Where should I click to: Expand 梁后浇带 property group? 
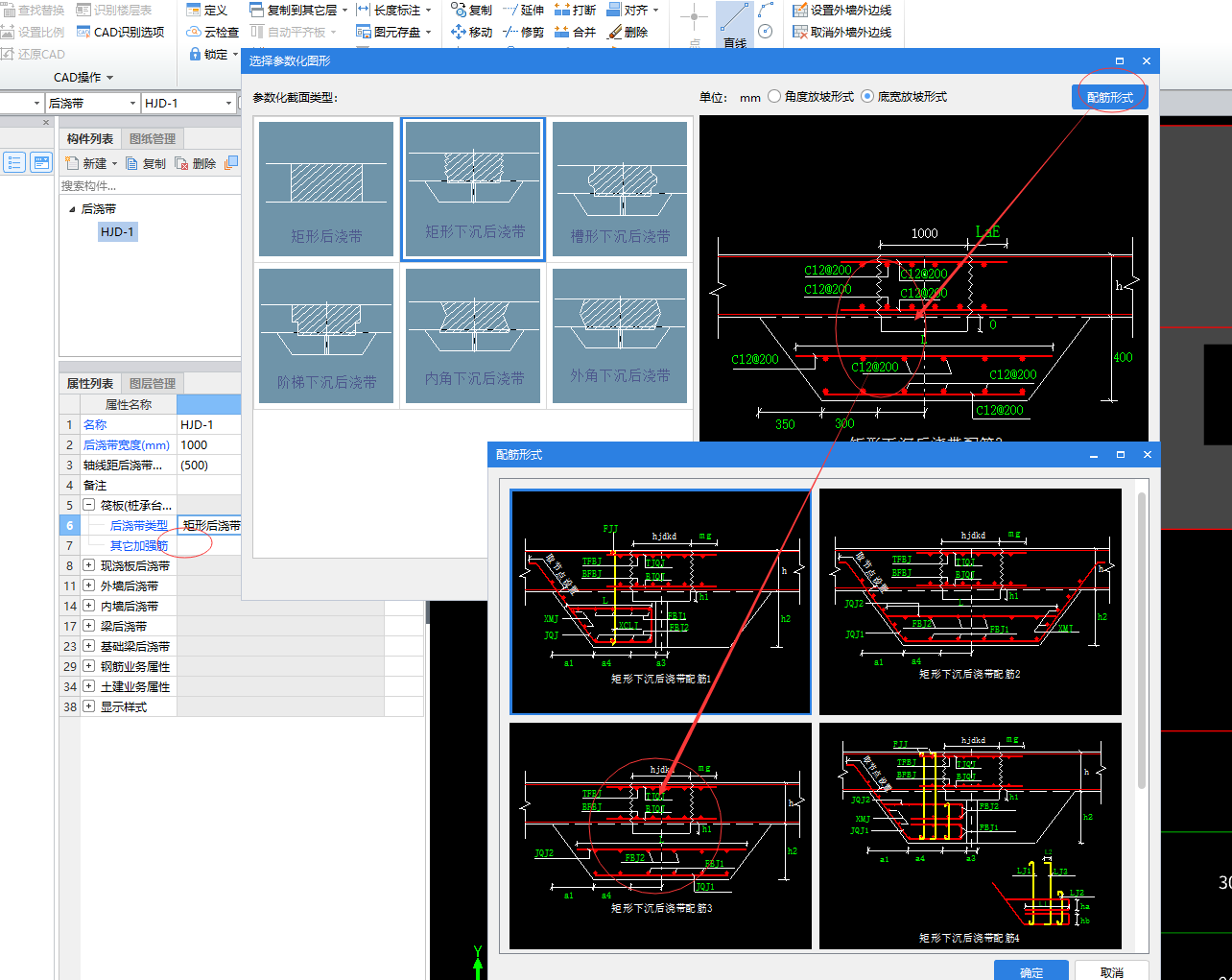(88, 626)
